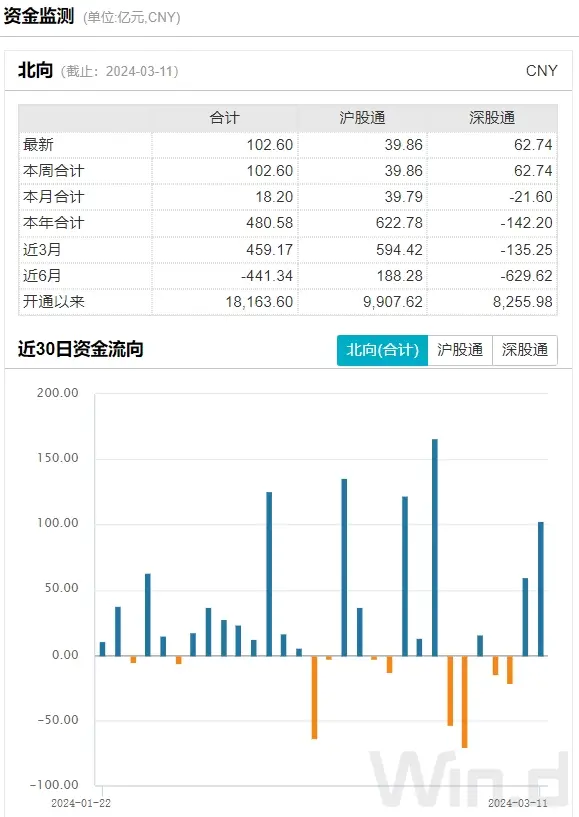Select the 开通以来 row label
The width and height of the screenshot is (579, 817).
53,301
